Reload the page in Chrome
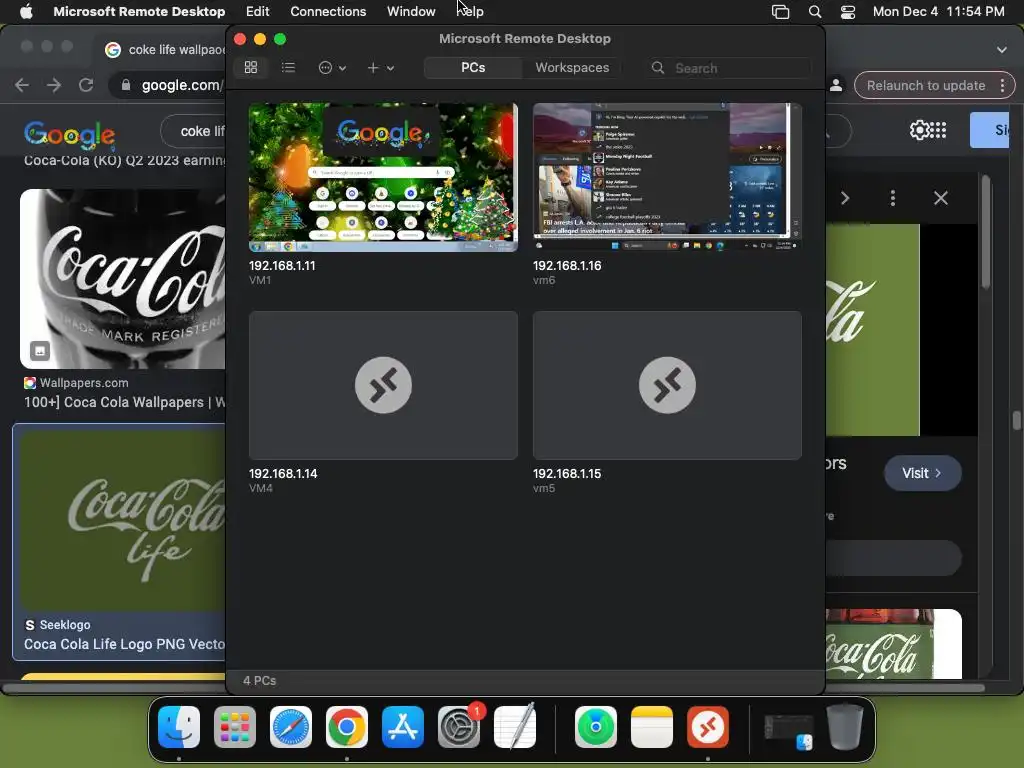Screen dimensions: 1024x768 point(86,85)
